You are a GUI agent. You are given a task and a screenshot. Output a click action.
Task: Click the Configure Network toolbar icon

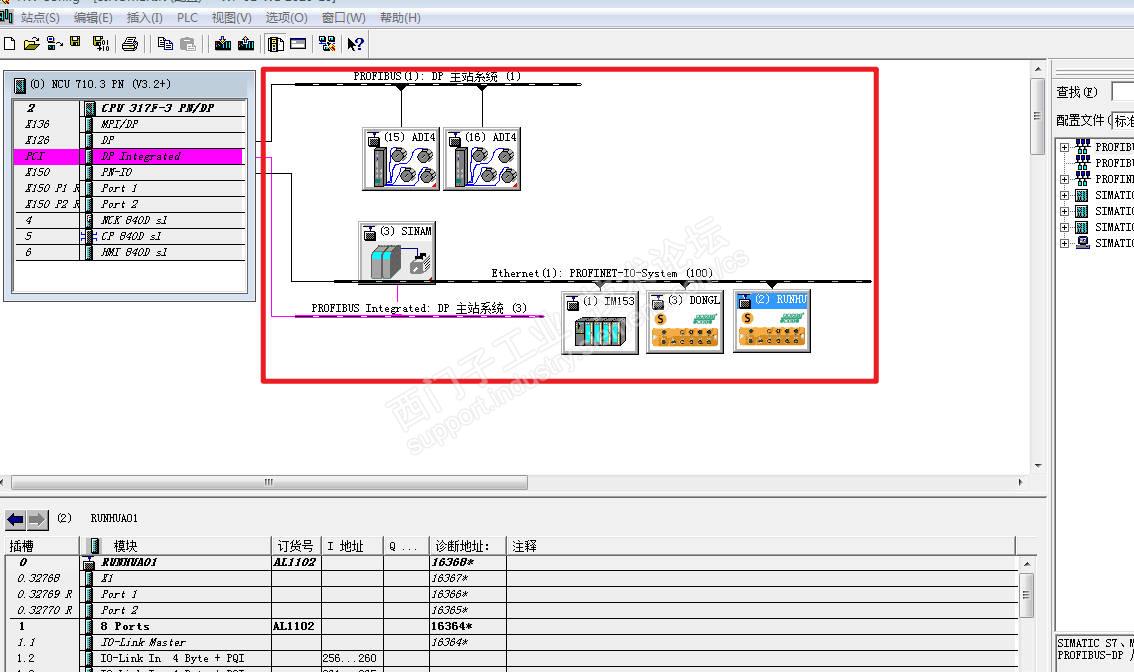click(x=327, y=43)
